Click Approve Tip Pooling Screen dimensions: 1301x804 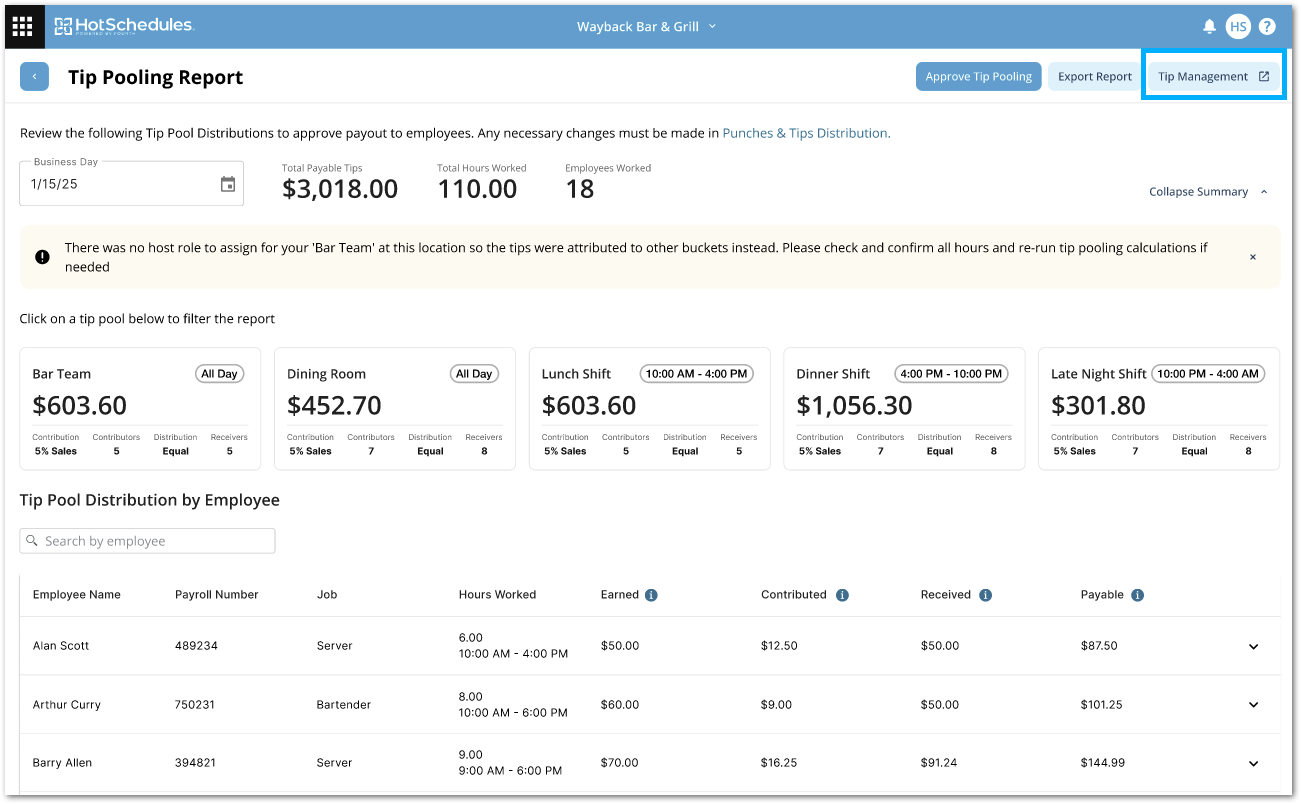[978, 76]
